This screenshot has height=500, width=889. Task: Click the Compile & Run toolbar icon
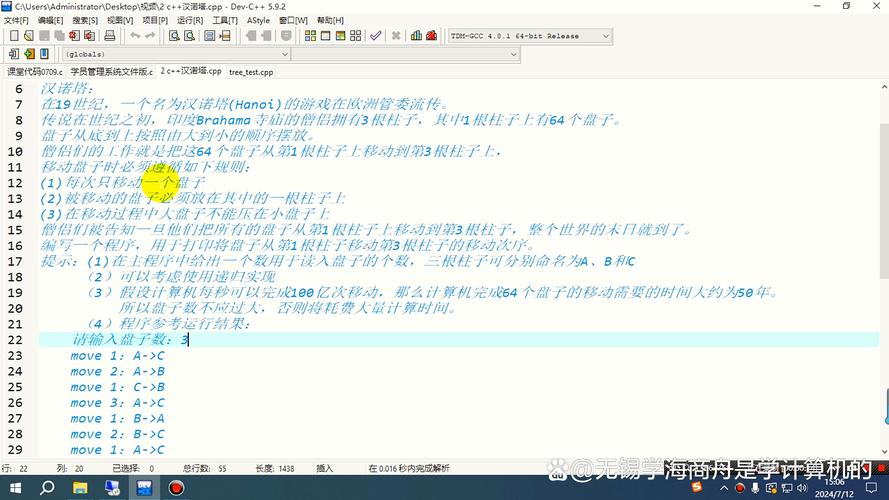click(x=340, y=36)
